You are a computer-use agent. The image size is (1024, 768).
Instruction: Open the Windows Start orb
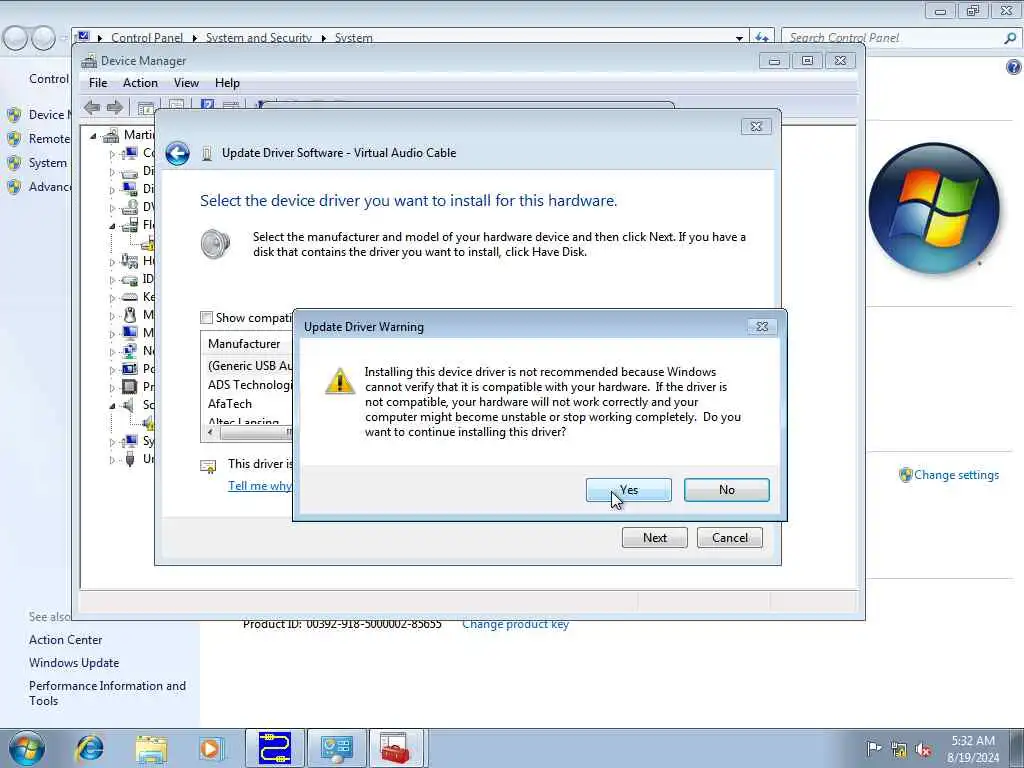coord(27,748)
